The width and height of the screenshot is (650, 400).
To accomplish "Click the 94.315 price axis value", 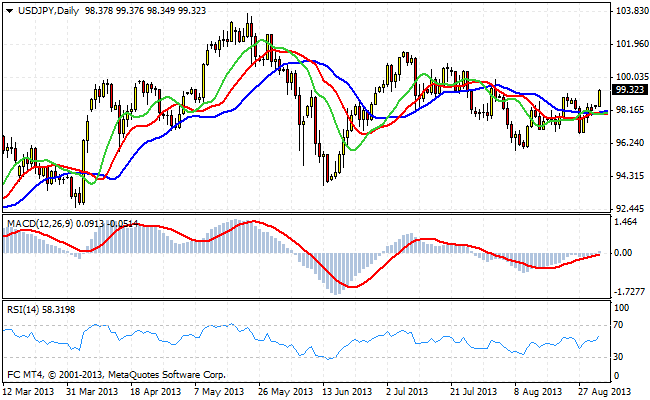I will [x=632, y=176].
